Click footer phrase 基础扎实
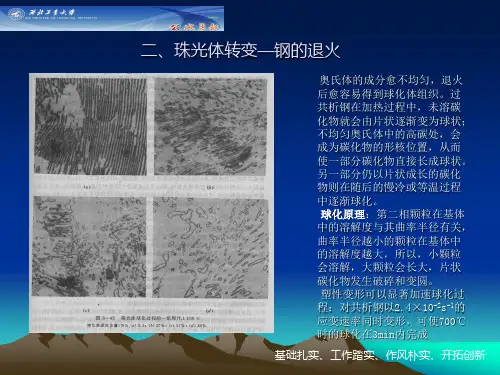This screenshot has height=375, width=500. coord(297,356)
